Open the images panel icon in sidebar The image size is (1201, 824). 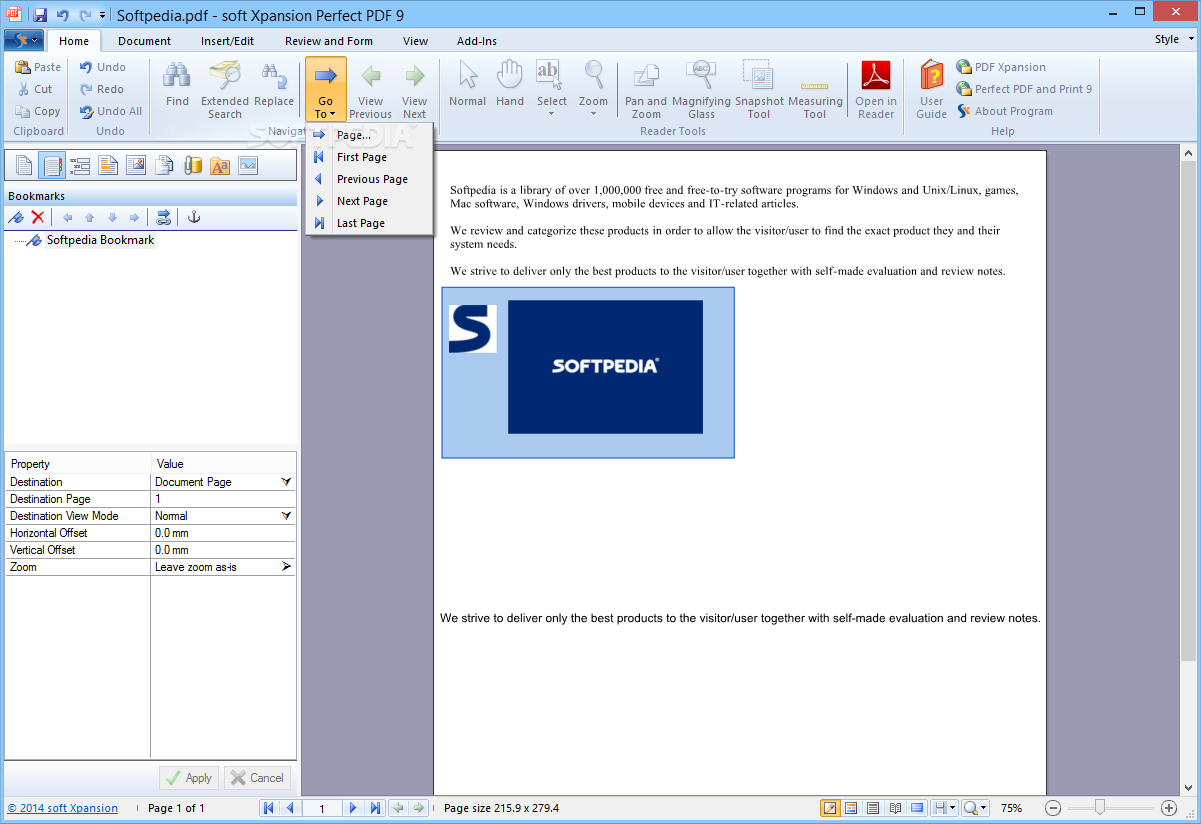pyautogui.click(x=248, y=166)
